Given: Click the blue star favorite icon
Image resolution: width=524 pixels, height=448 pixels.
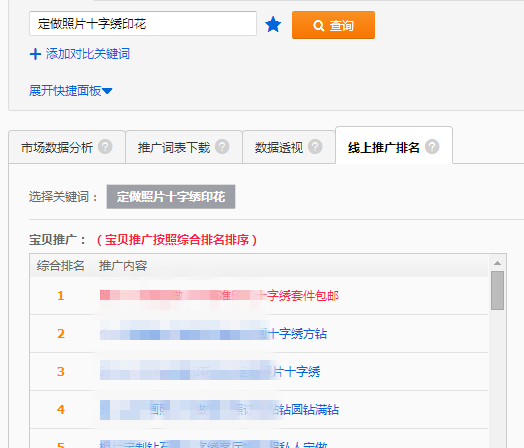Looking at the screenshot, I should (273, 25).
